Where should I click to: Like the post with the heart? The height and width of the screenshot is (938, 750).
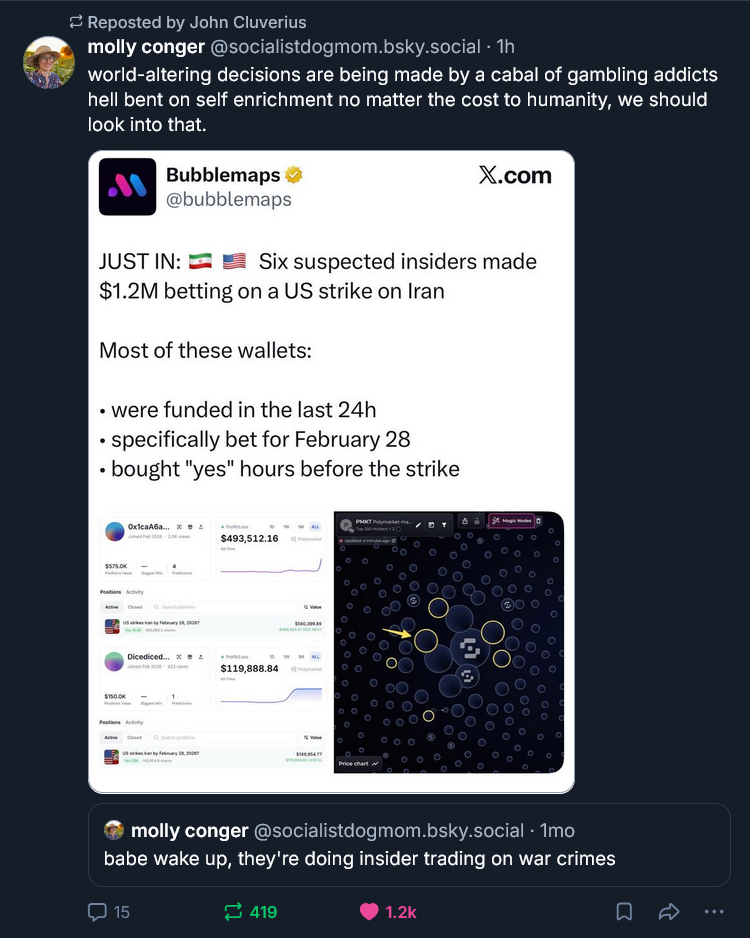370,911
